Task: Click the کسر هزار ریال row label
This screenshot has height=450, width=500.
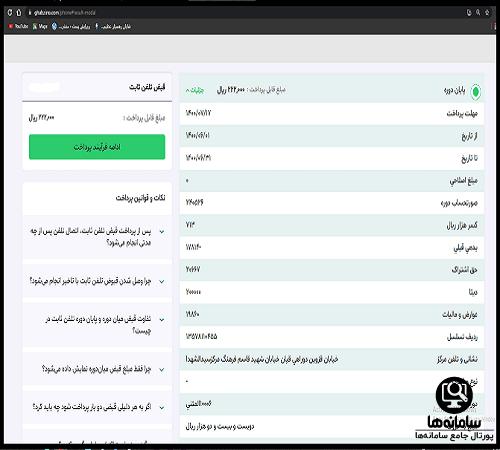Action: click(x=462, y=225)
